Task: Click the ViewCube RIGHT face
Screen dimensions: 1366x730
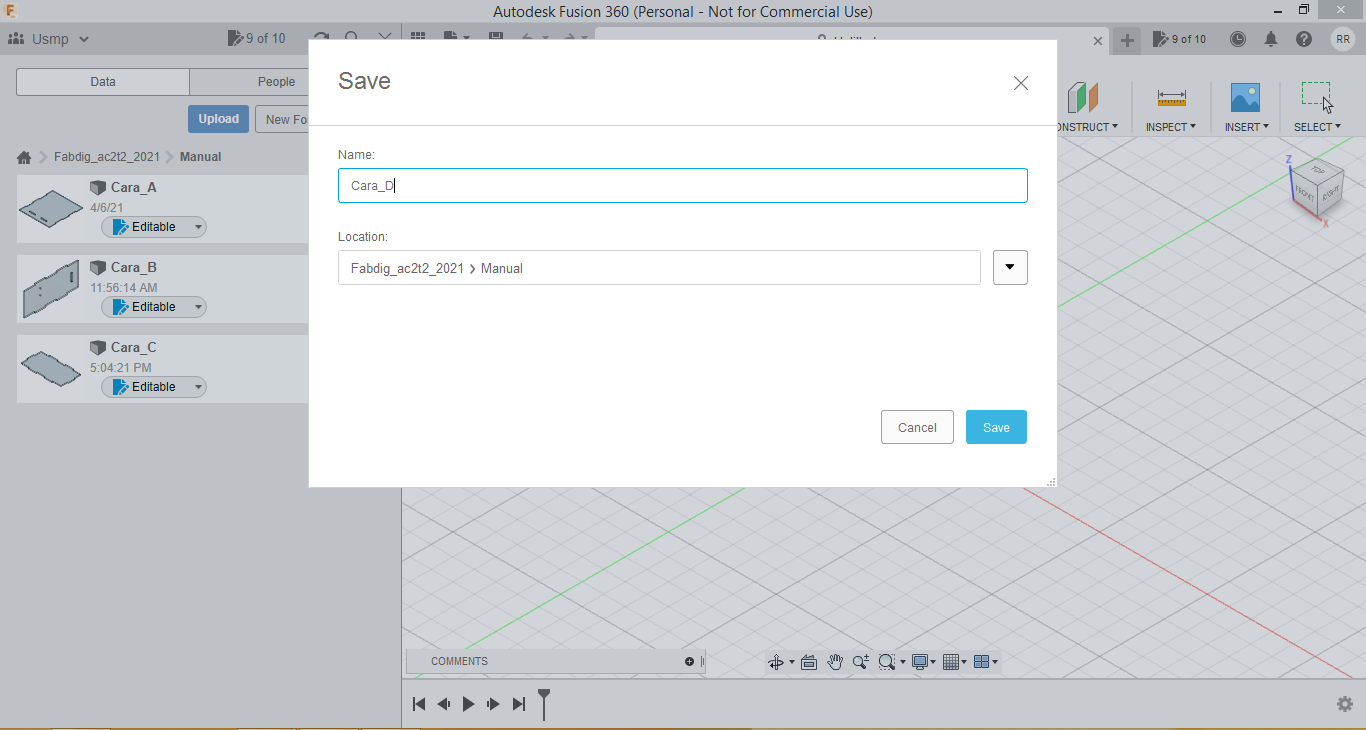Action: [1331, 195]
